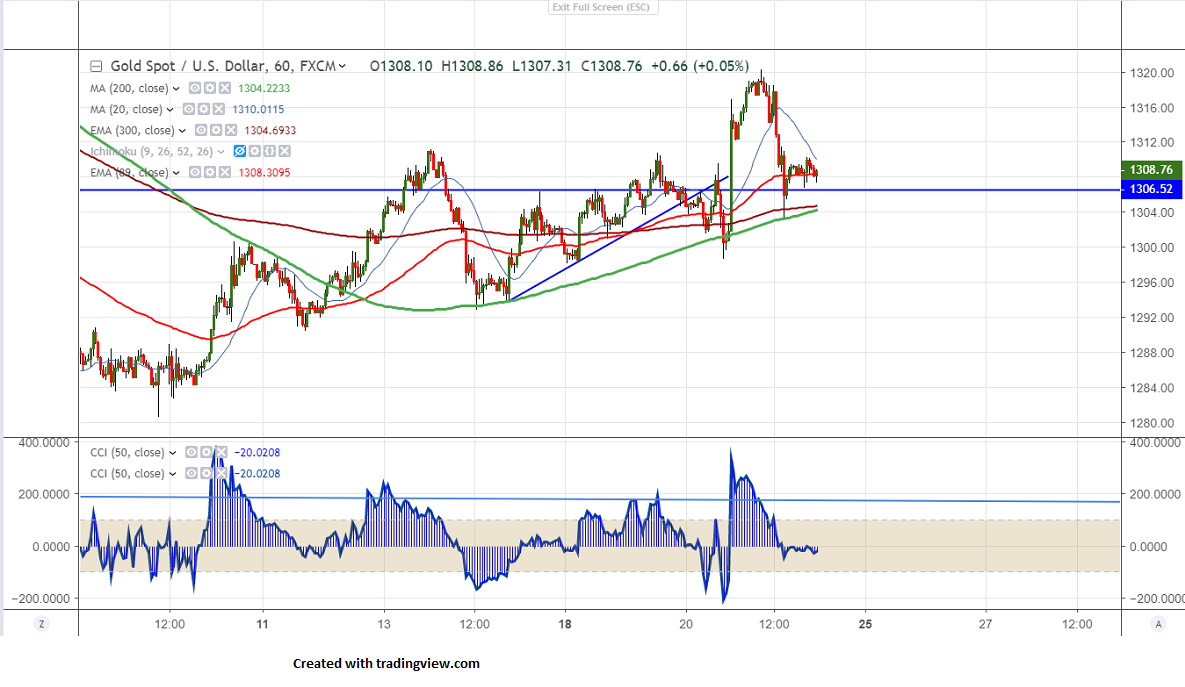The height and width of the screenshot is (687, 1185).
Task: Expand the lower CCI (50, close) dropdown
Action: click(x=172, y=474)
